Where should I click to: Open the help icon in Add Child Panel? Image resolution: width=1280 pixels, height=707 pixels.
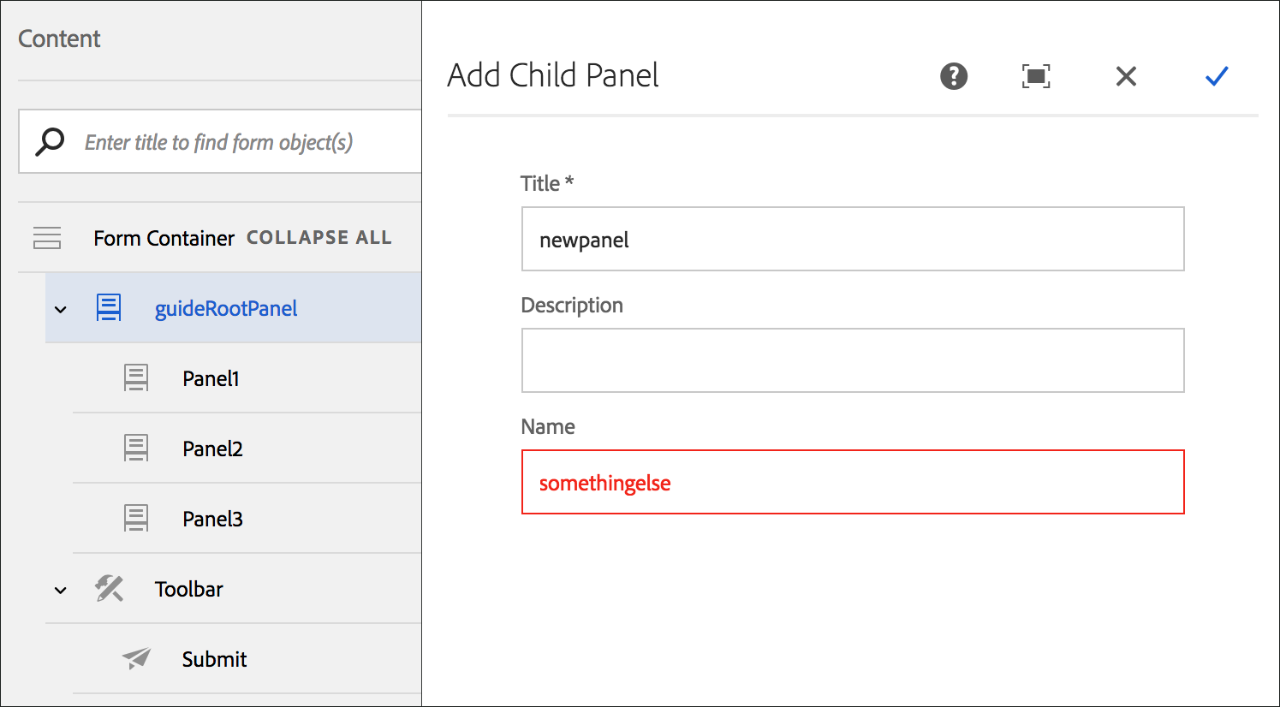click(953, 76)
